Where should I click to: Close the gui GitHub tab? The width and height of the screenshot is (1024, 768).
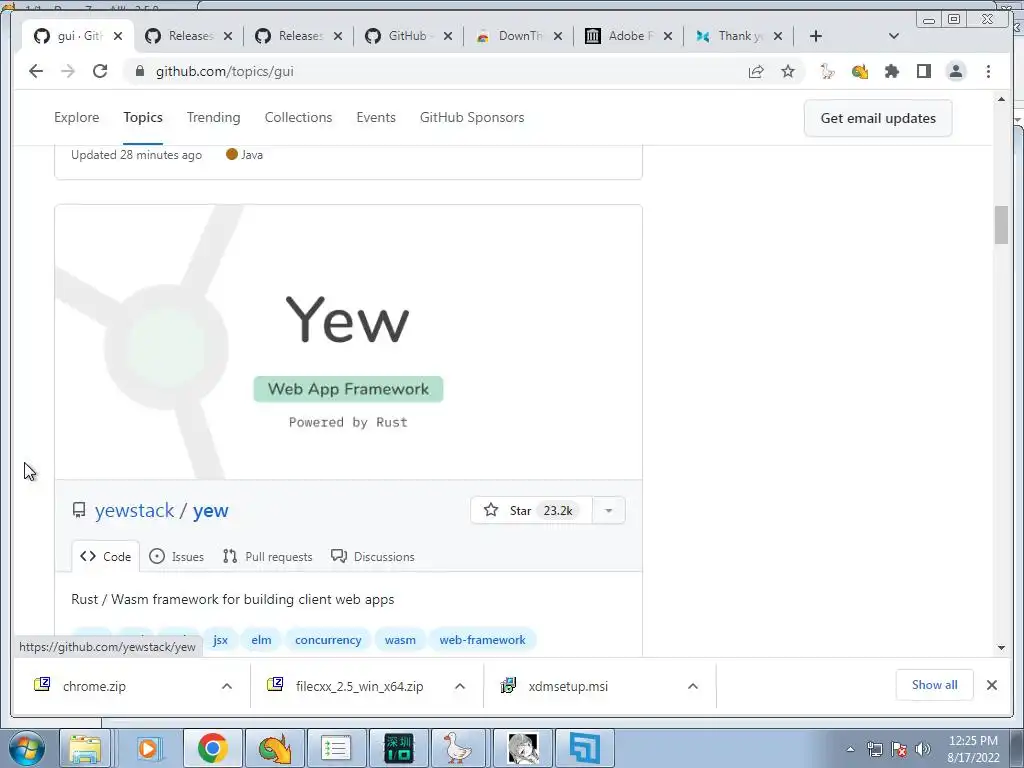click(118, 36)
